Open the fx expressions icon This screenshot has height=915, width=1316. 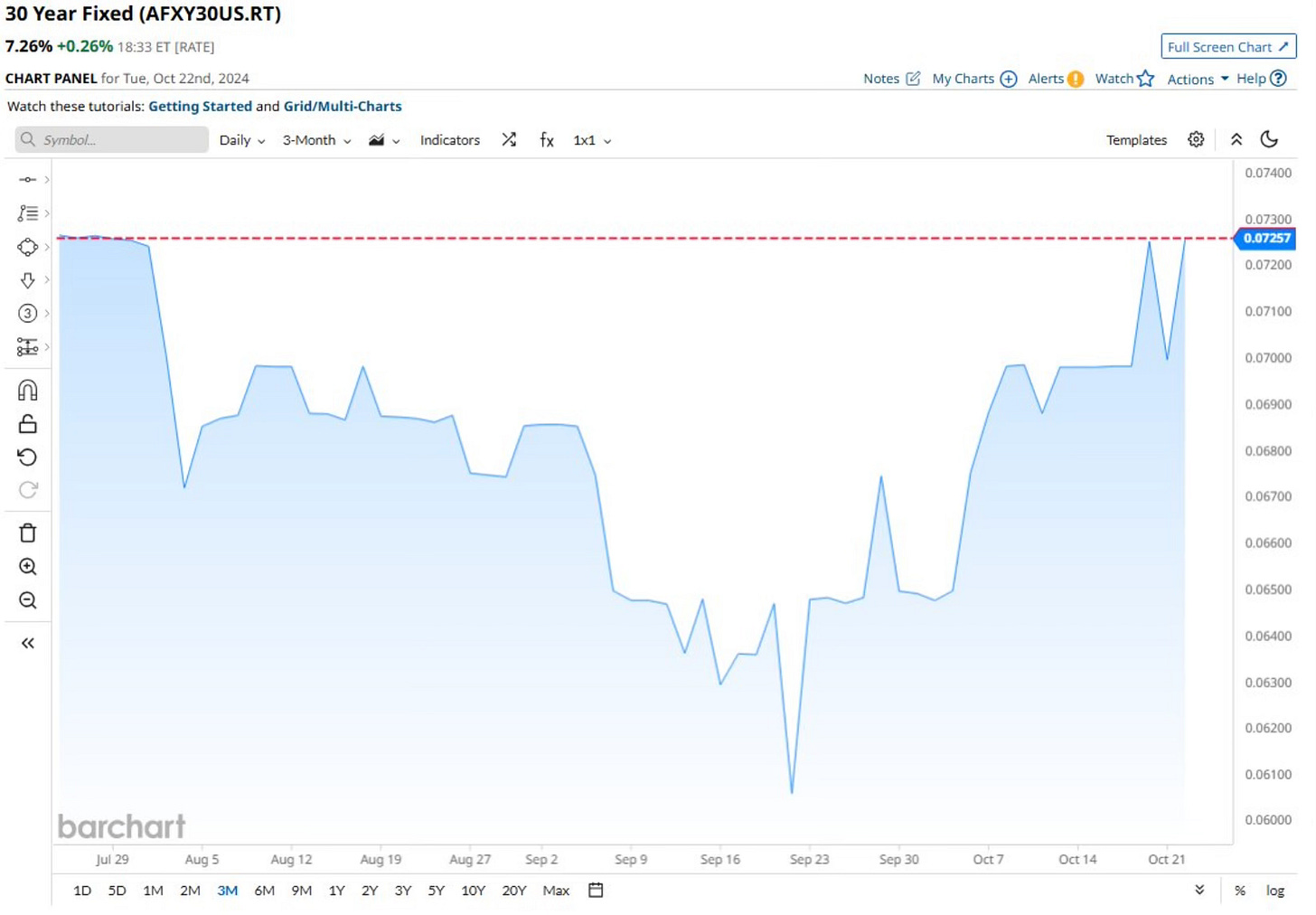(x=547, y=140)
